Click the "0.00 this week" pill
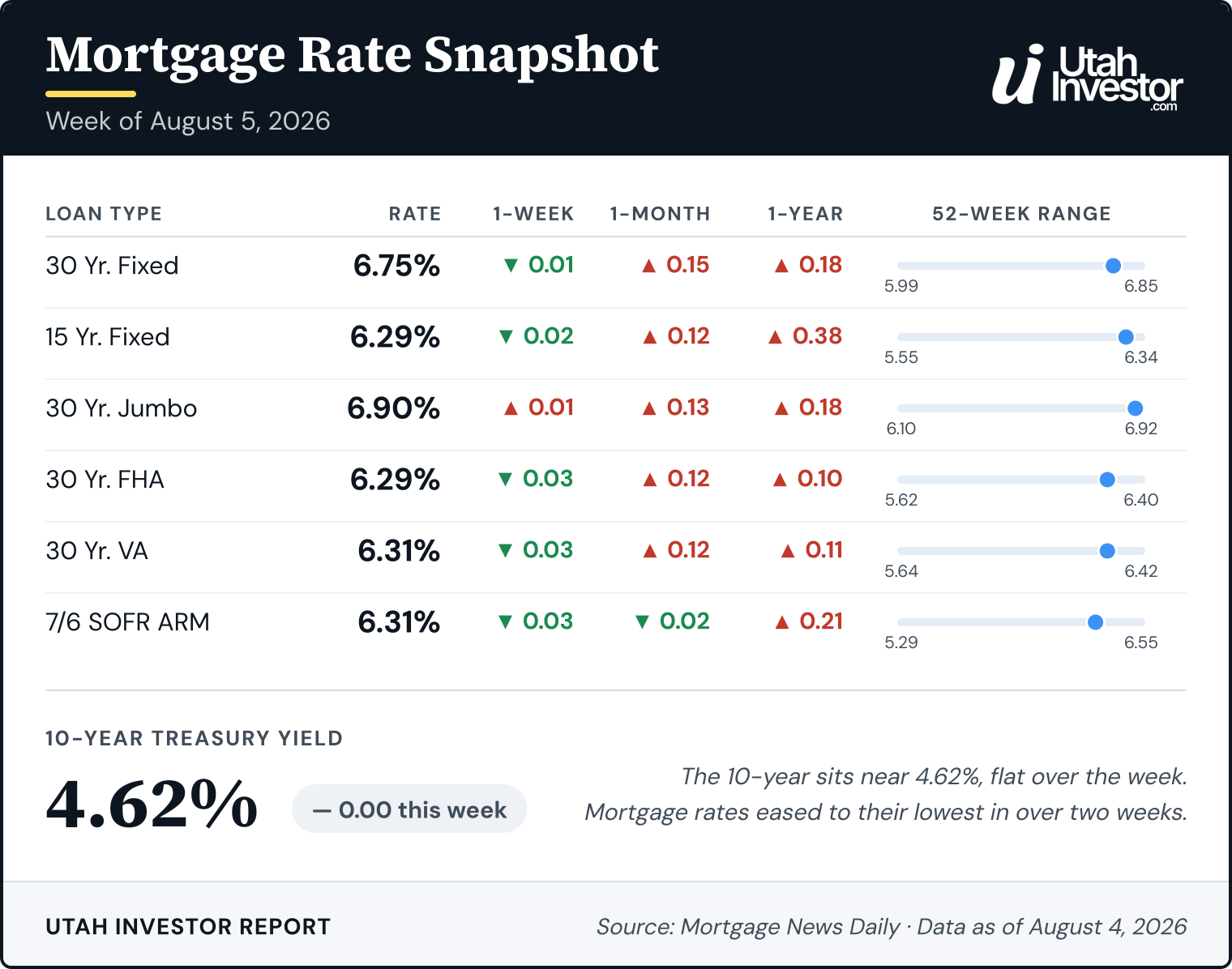 tap(409, 809)
